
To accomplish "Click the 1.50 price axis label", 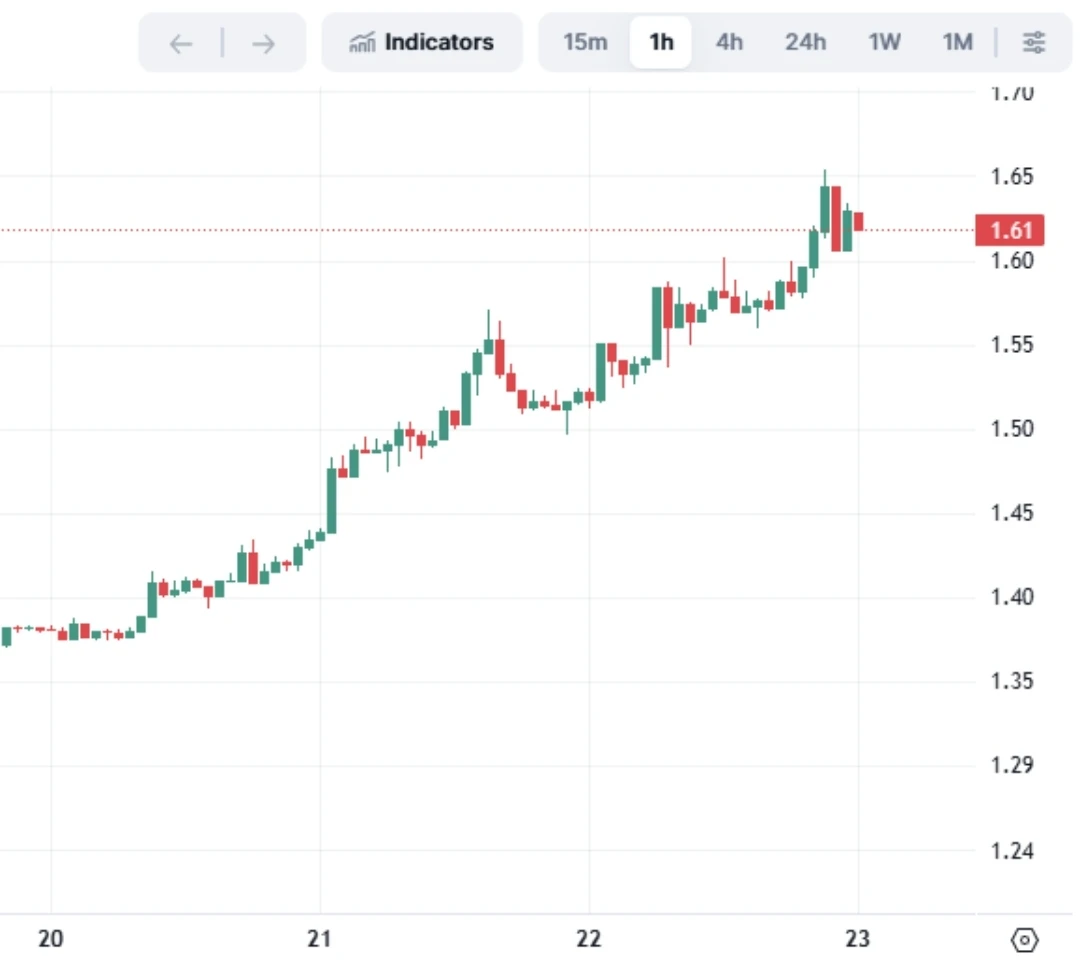I will coord(1011,428).
